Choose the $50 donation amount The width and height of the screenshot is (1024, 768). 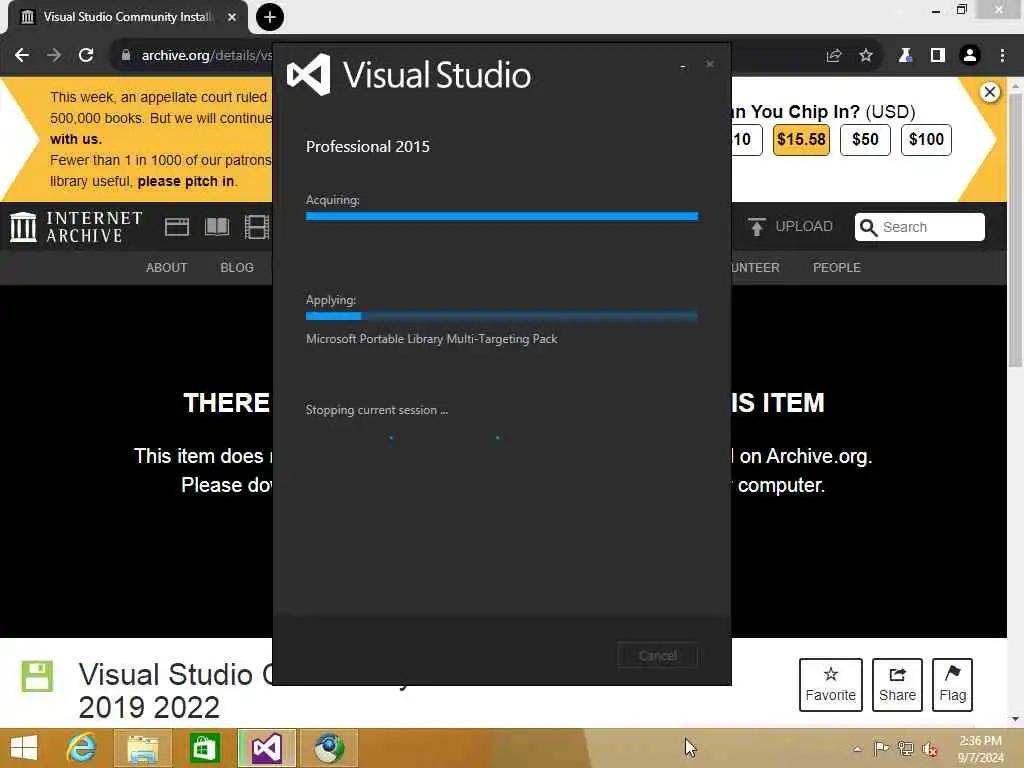coord(865,139)
